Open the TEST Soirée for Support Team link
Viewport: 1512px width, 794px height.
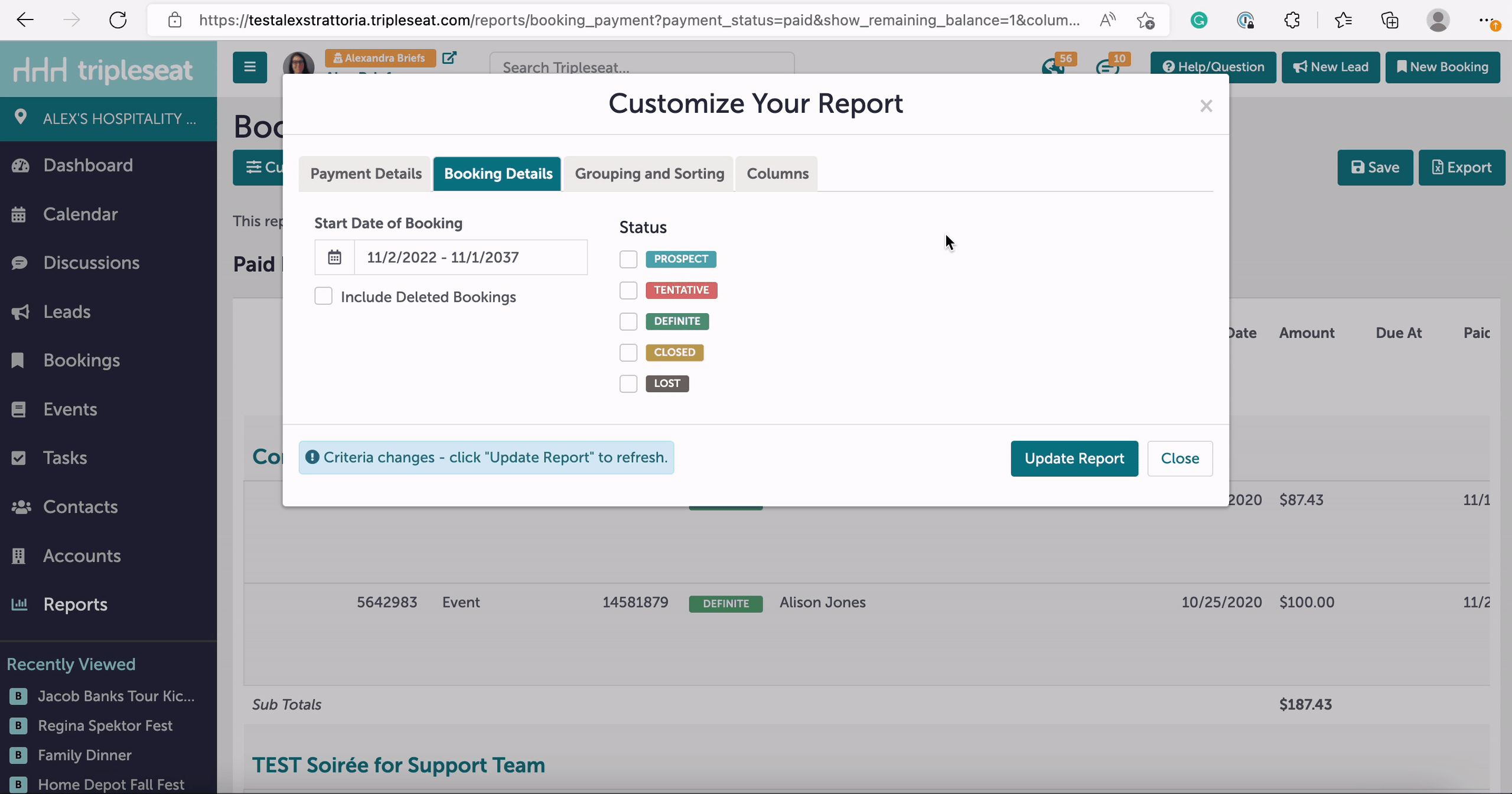399,765
